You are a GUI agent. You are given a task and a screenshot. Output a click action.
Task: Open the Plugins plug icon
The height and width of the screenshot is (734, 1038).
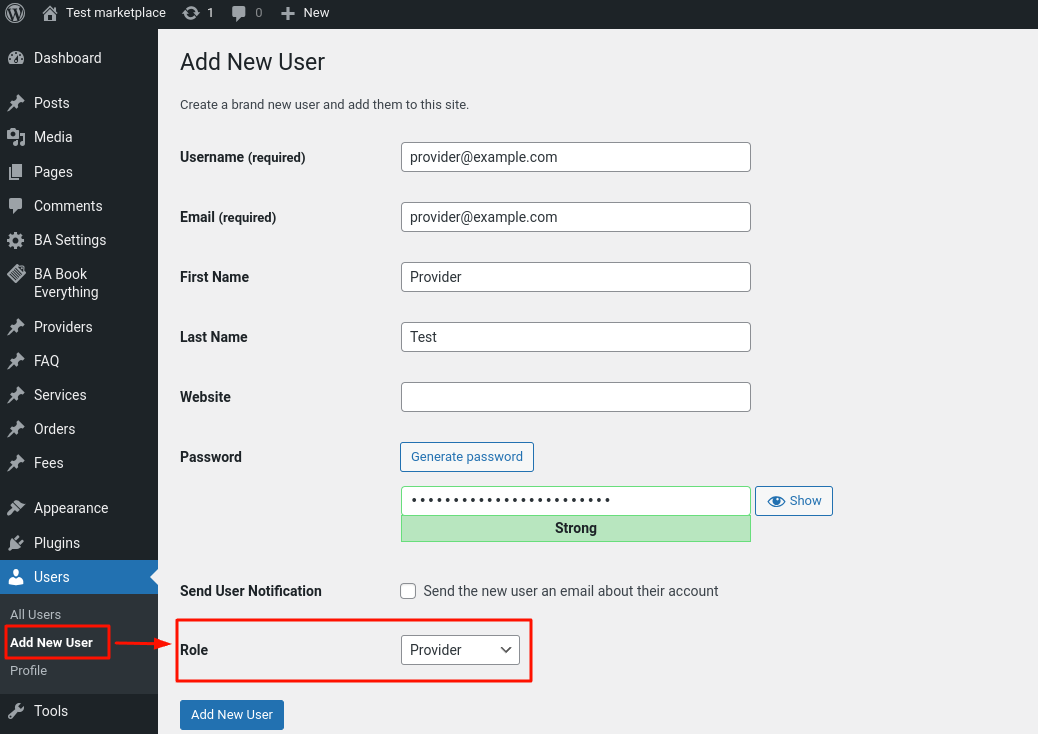click(x=16, y=543)
